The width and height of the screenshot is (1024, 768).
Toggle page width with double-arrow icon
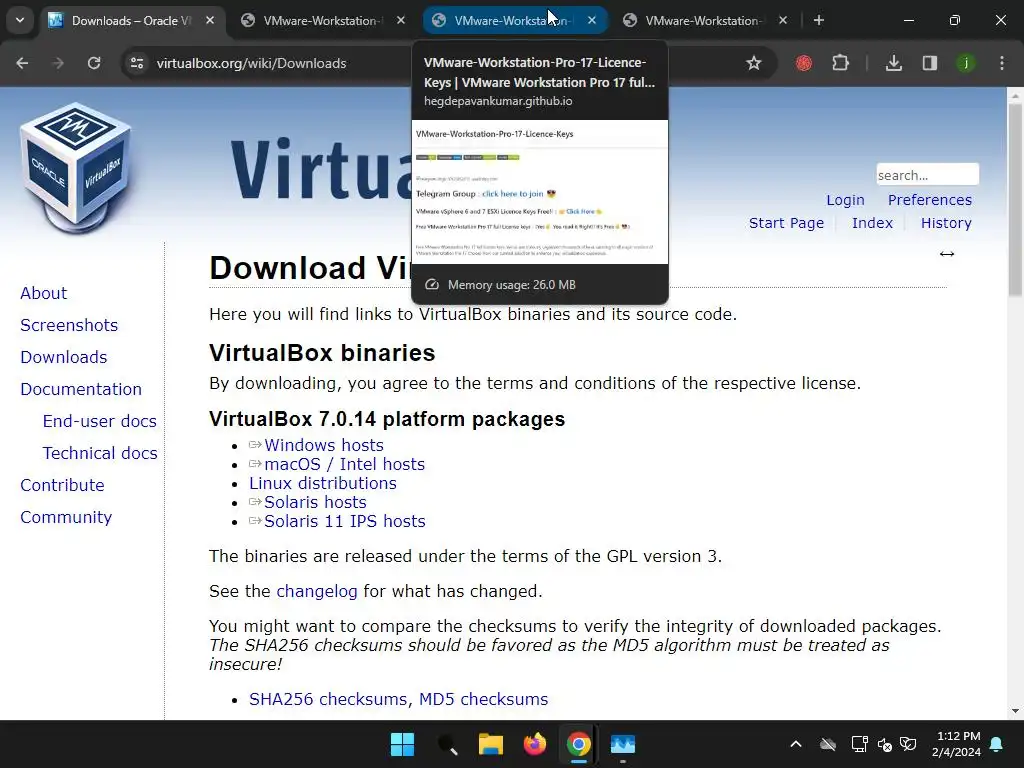[x=947, y=254]
